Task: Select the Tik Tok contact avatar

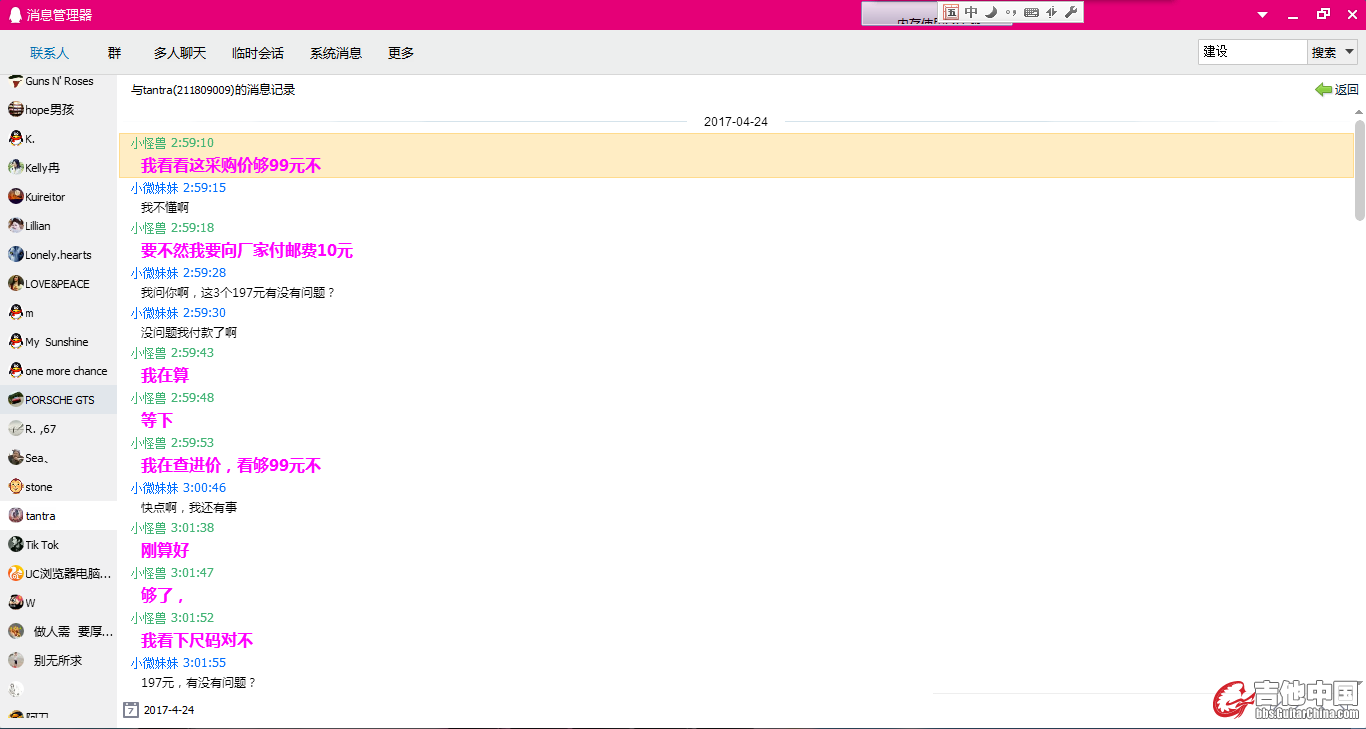Action: point(16,545)
